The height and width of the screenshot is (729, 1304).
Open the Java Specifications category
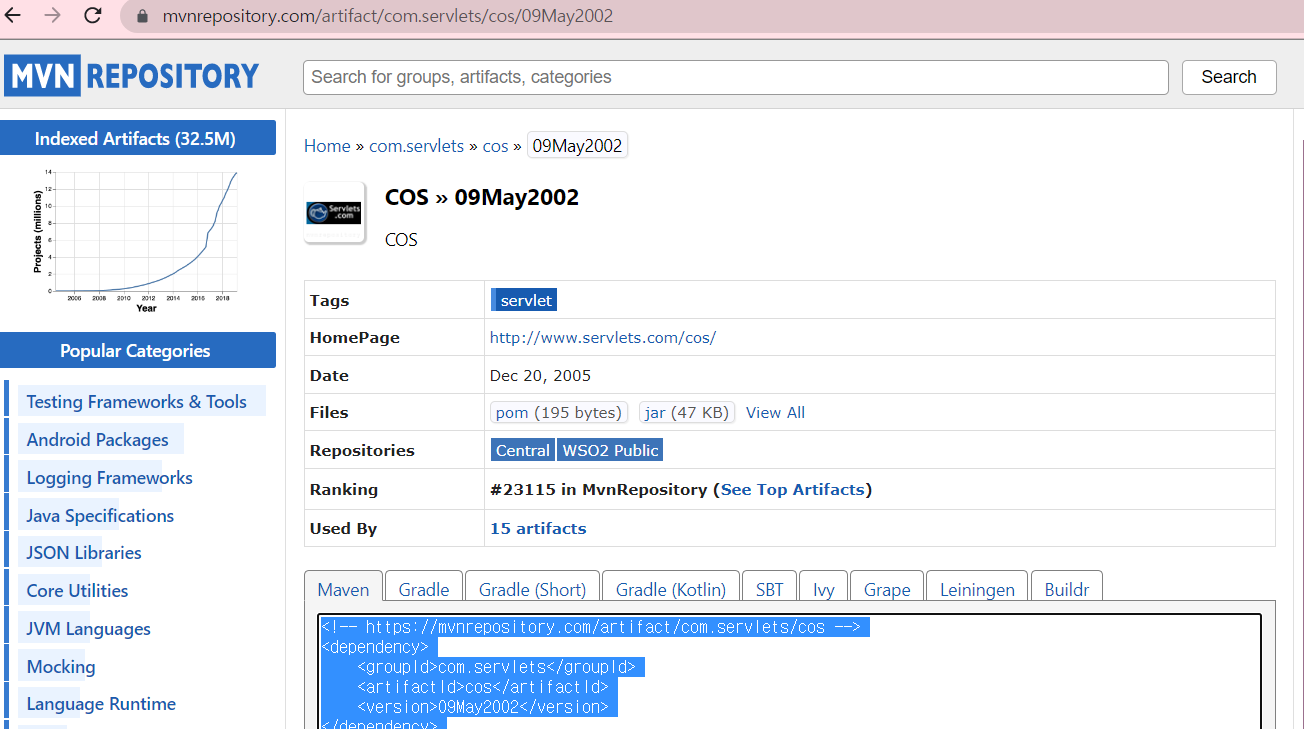(x=100, y=516)
